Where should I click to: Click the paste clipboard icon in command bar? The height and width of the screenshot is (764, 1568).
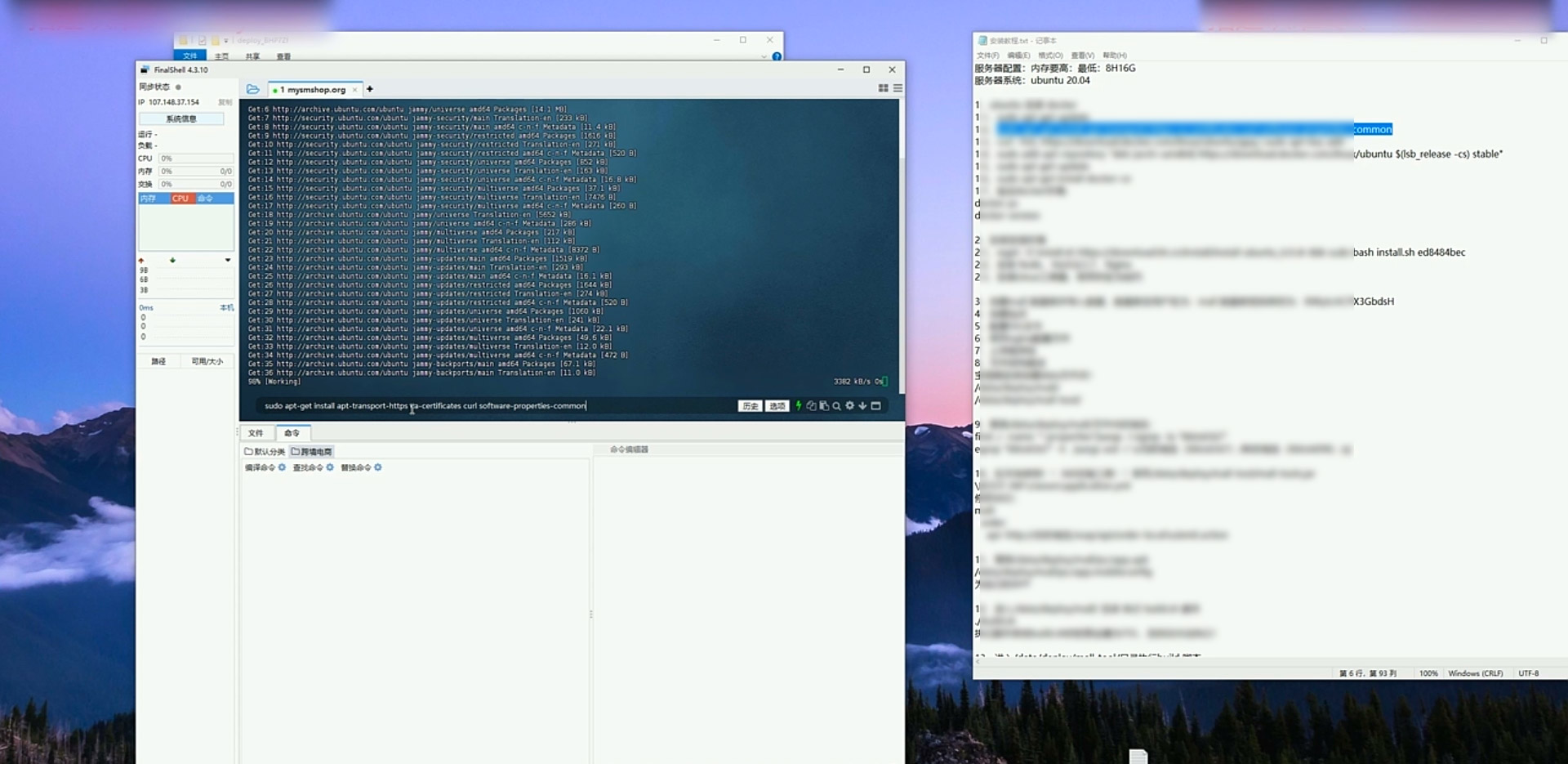pyautogui.click(x=824, y=406)
